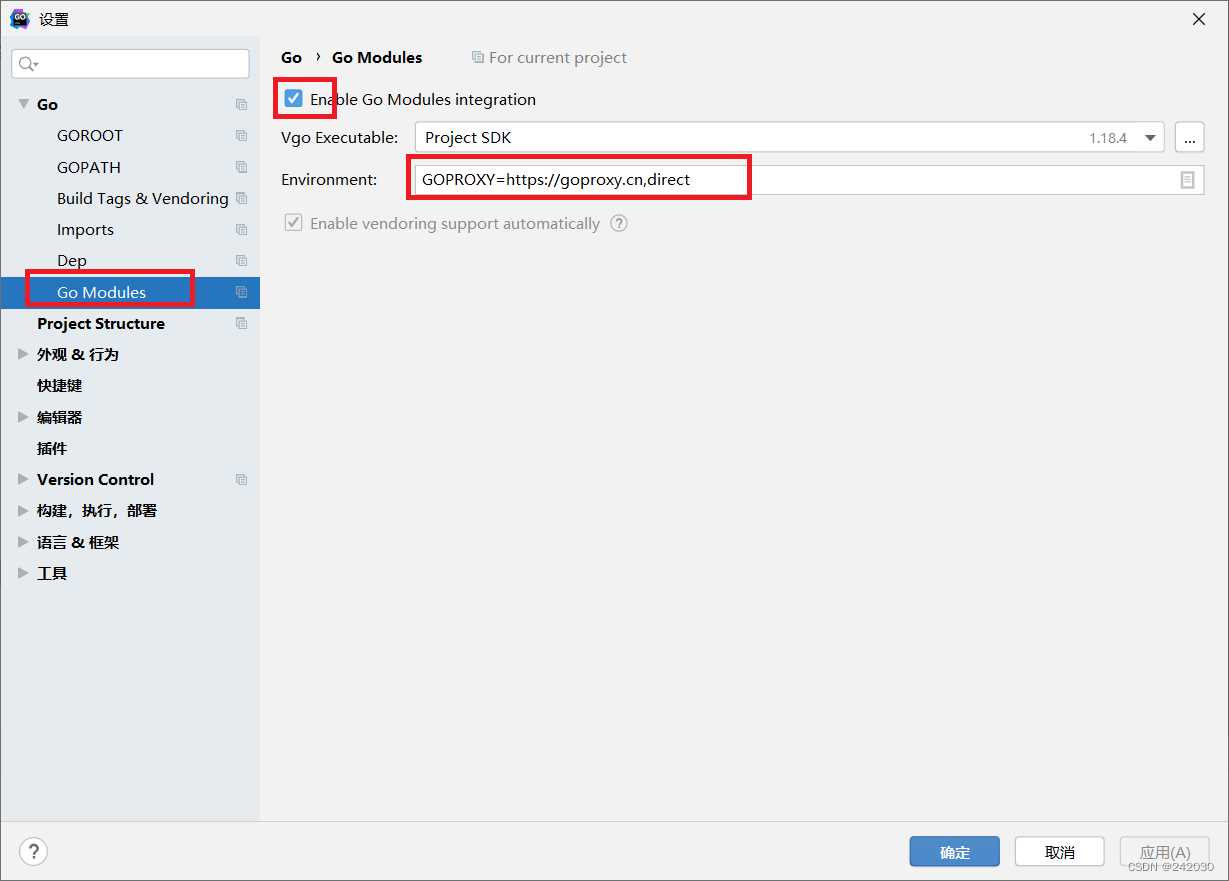Open Project Structure settings
The image size is (1229, 881).
pyautogui.click(x=101, y=323)
